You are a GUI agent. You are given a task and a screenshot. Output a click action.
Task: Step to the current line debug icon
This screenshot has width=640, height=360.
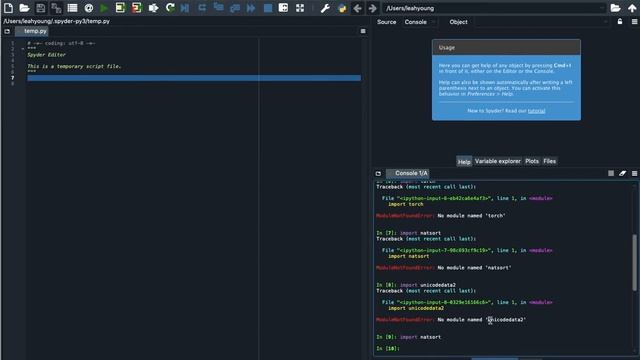(x=202, y=8)
